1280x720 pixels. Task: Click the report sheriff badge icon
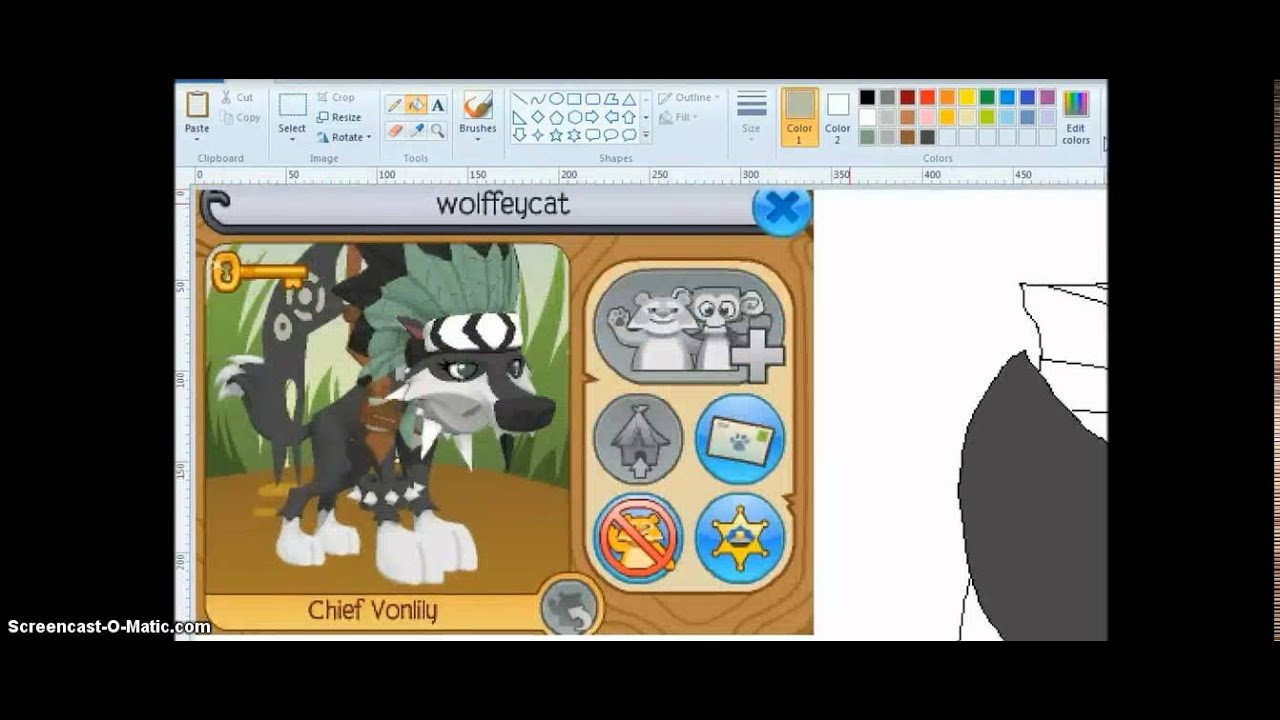740,538
